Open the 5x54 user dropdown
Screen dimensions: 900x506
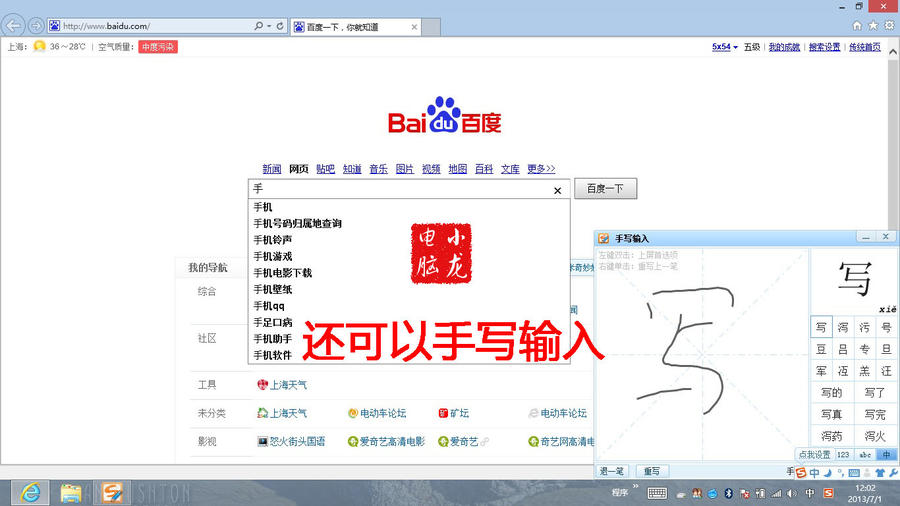point(724,47)
